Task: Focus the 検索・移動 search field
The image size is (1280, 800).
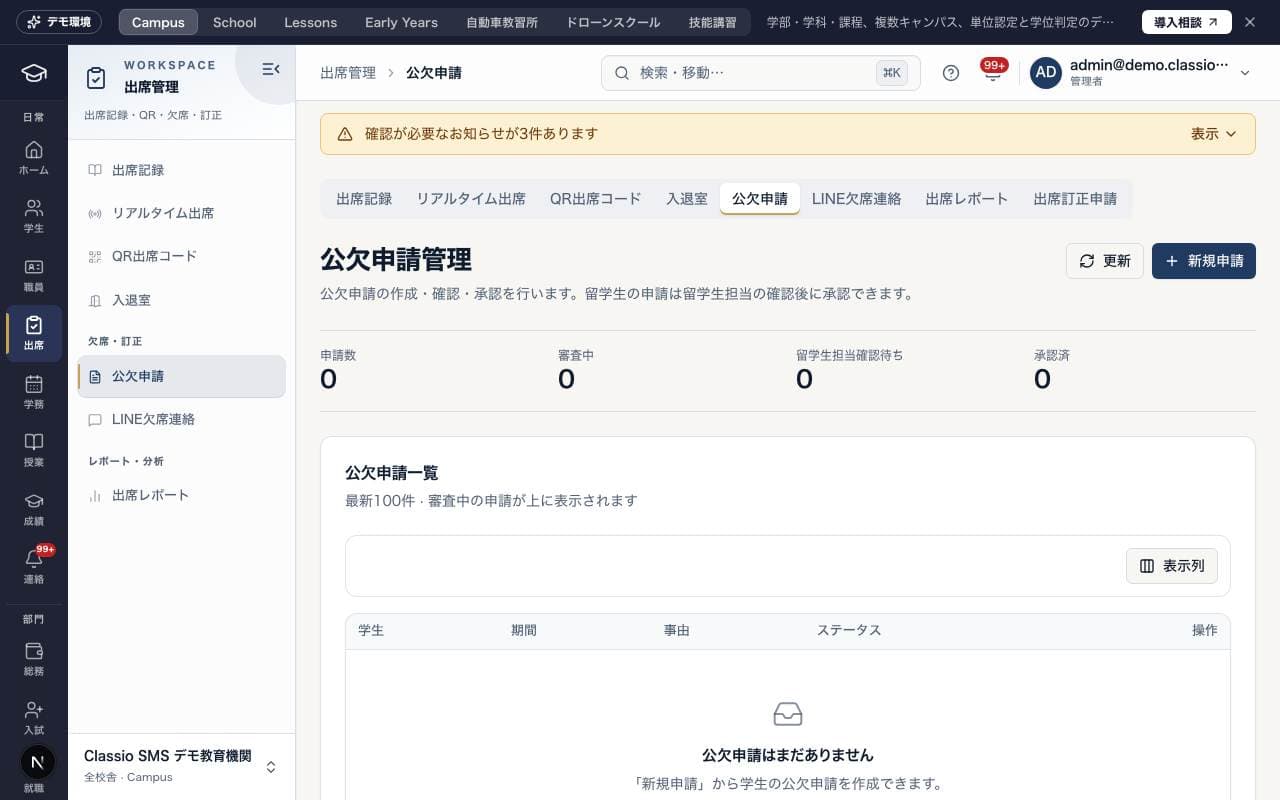Action: coord(761,73)
